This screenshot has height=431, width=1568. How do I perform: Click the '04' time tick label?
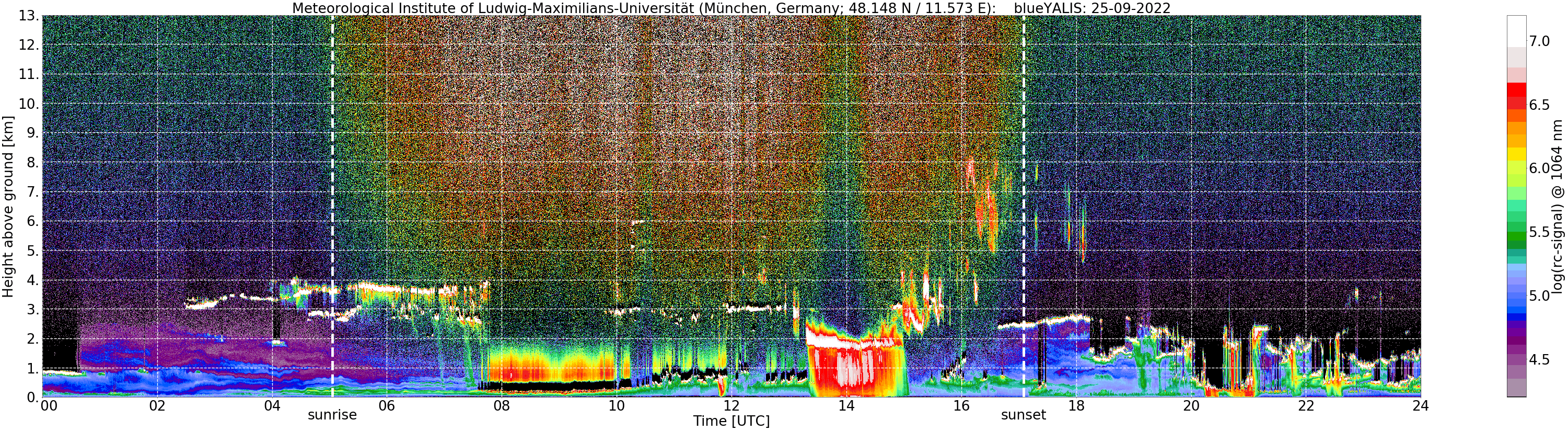272,405
